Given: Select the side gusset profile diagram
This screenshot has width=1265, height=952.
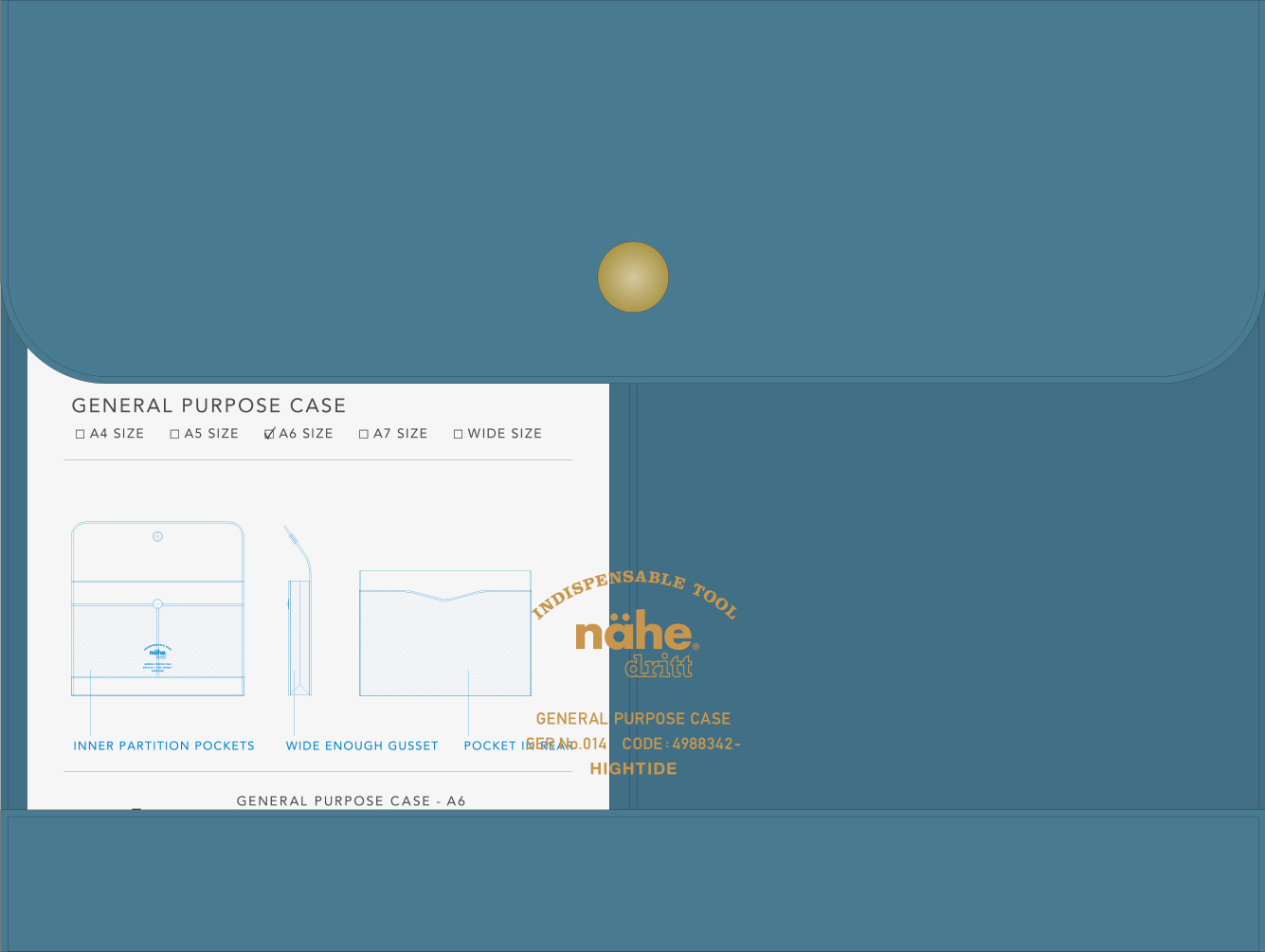Looking at the screenshot, I should tap(299, 612).
